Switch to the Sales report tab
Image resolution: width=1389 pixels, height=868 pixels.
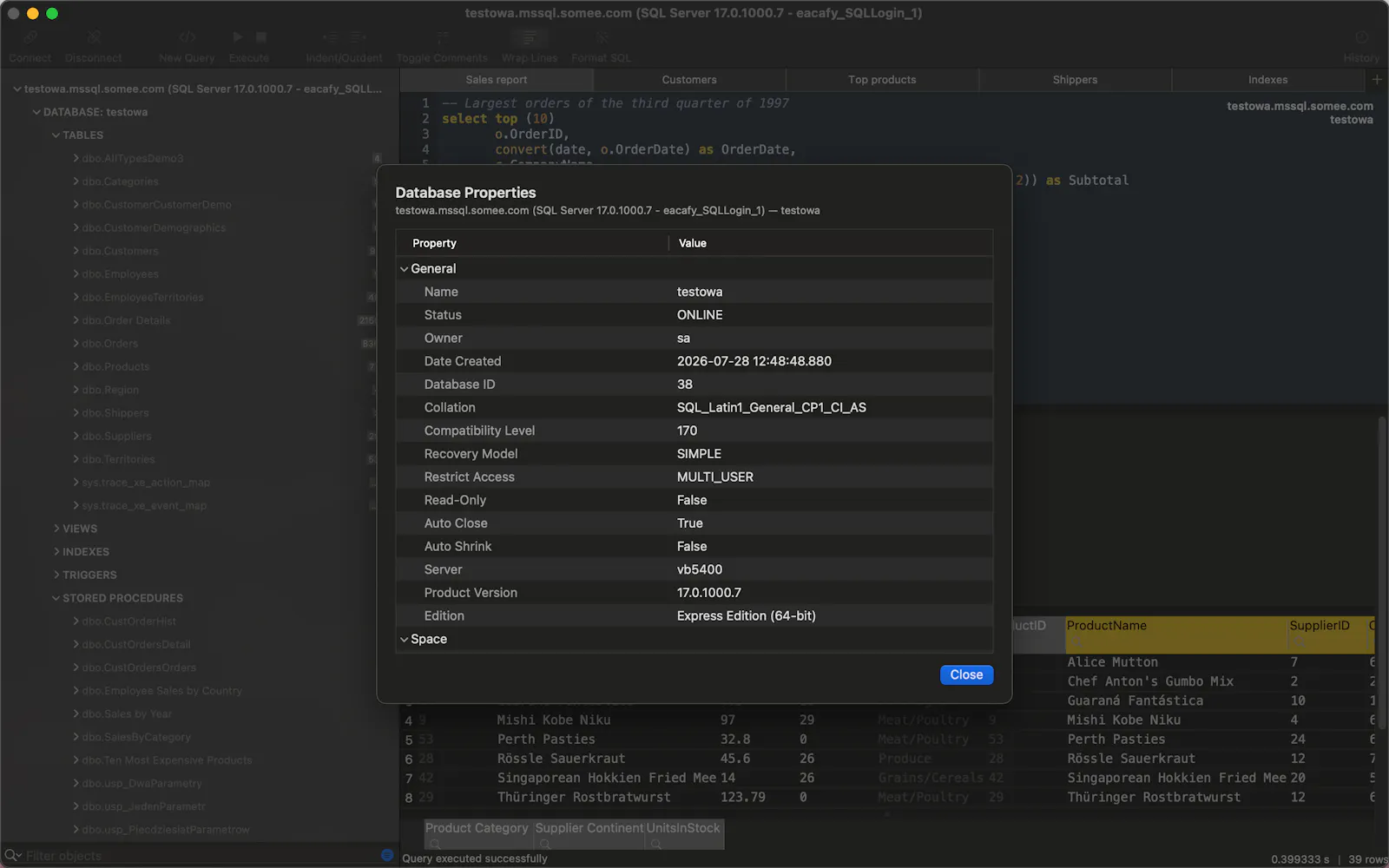tap(497, 80)
